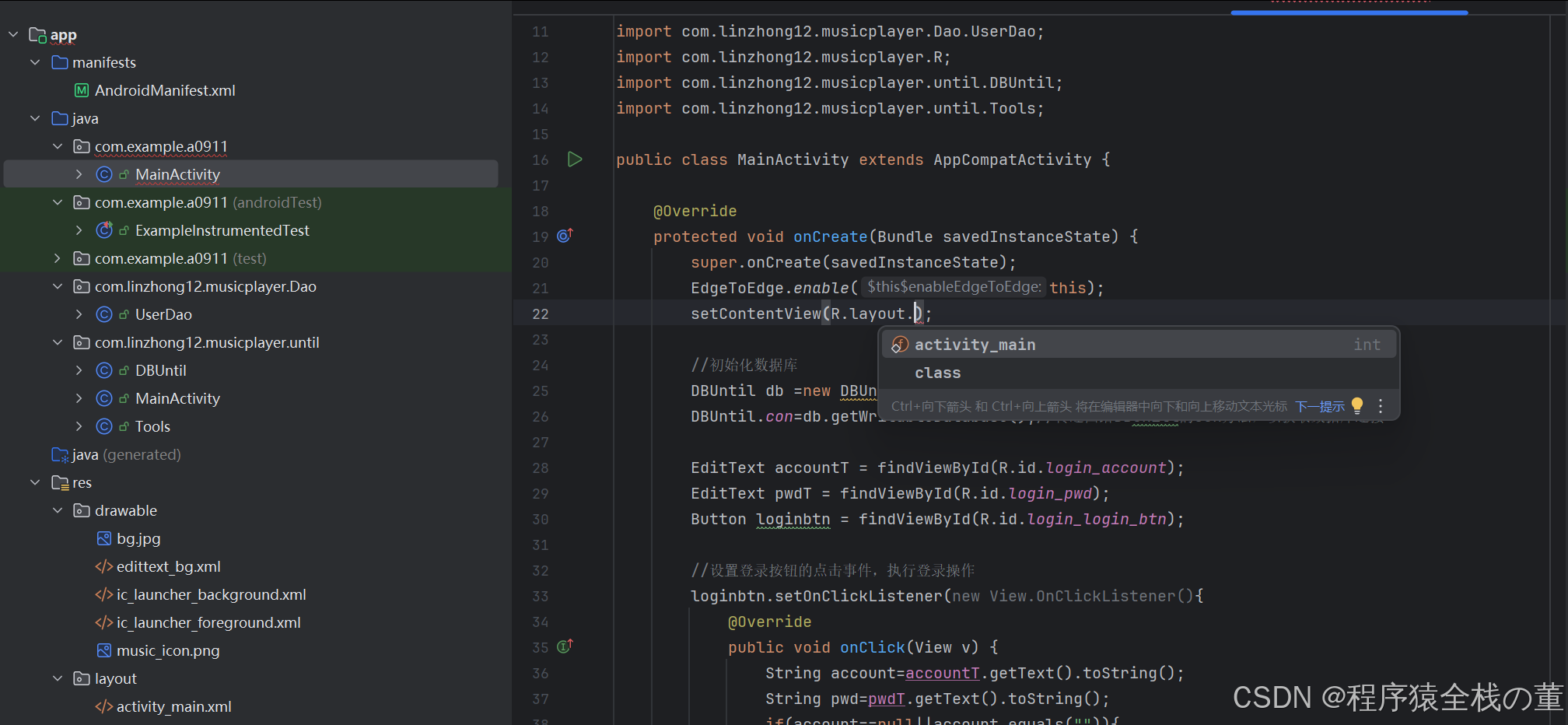Open the MainActivity class file icon

tap(104, 174)
